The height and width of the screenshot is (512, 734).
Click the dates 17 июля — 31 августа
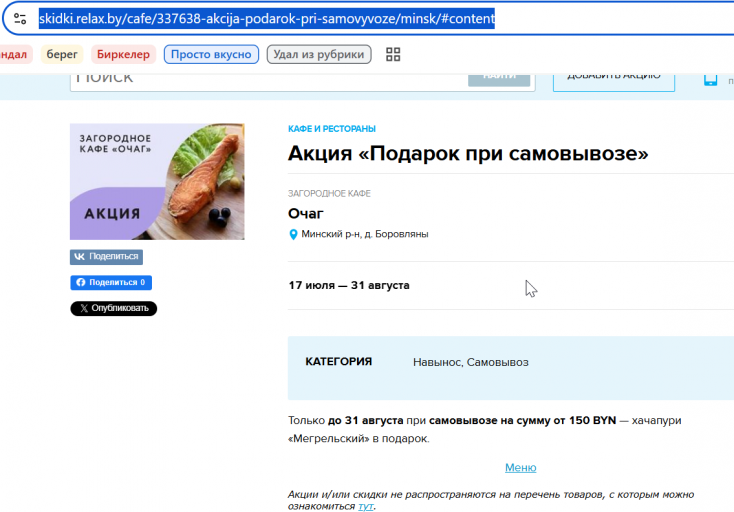[349, 285]
